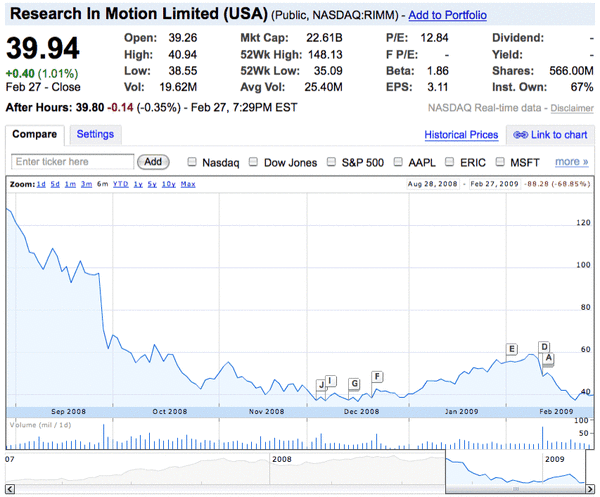
Task: Click news flag G on chart
Action: tap(354, 384)
